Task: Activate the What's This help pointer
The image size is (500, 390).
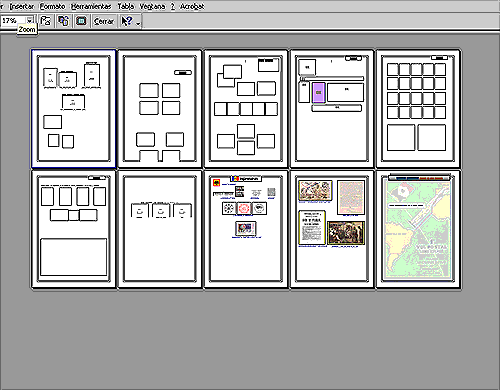Action: 127,21
